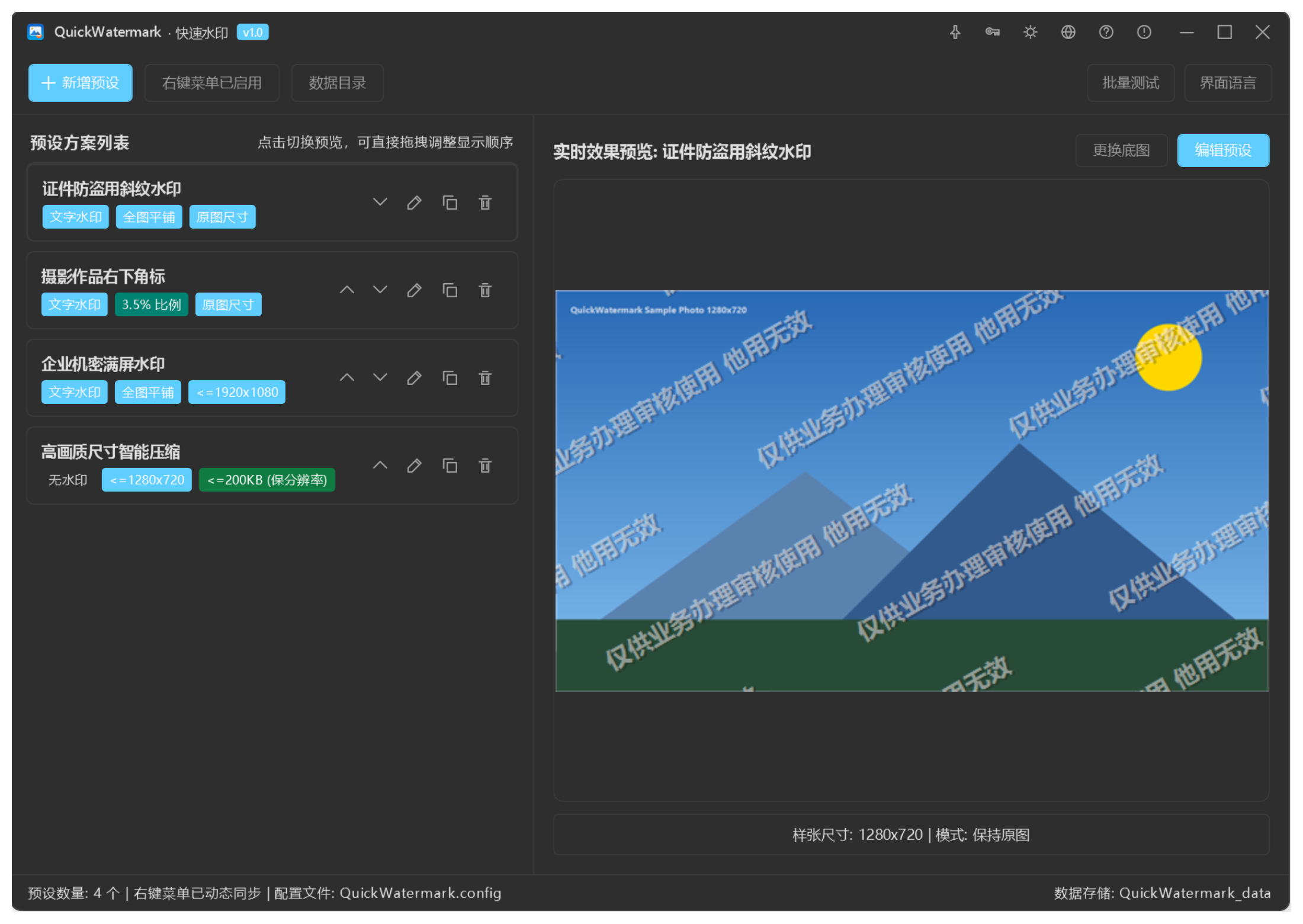Delete the 企业机密满屏水印 preset
This screenshot has width=1303, height=924.
click(x=485, y=378)
